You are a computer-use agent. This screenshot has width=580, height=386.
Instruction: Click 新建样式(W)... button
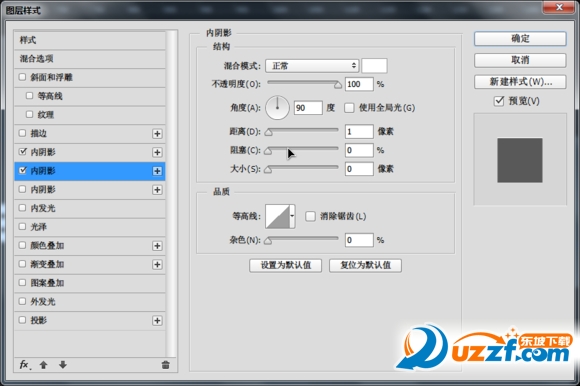point(520,82)
